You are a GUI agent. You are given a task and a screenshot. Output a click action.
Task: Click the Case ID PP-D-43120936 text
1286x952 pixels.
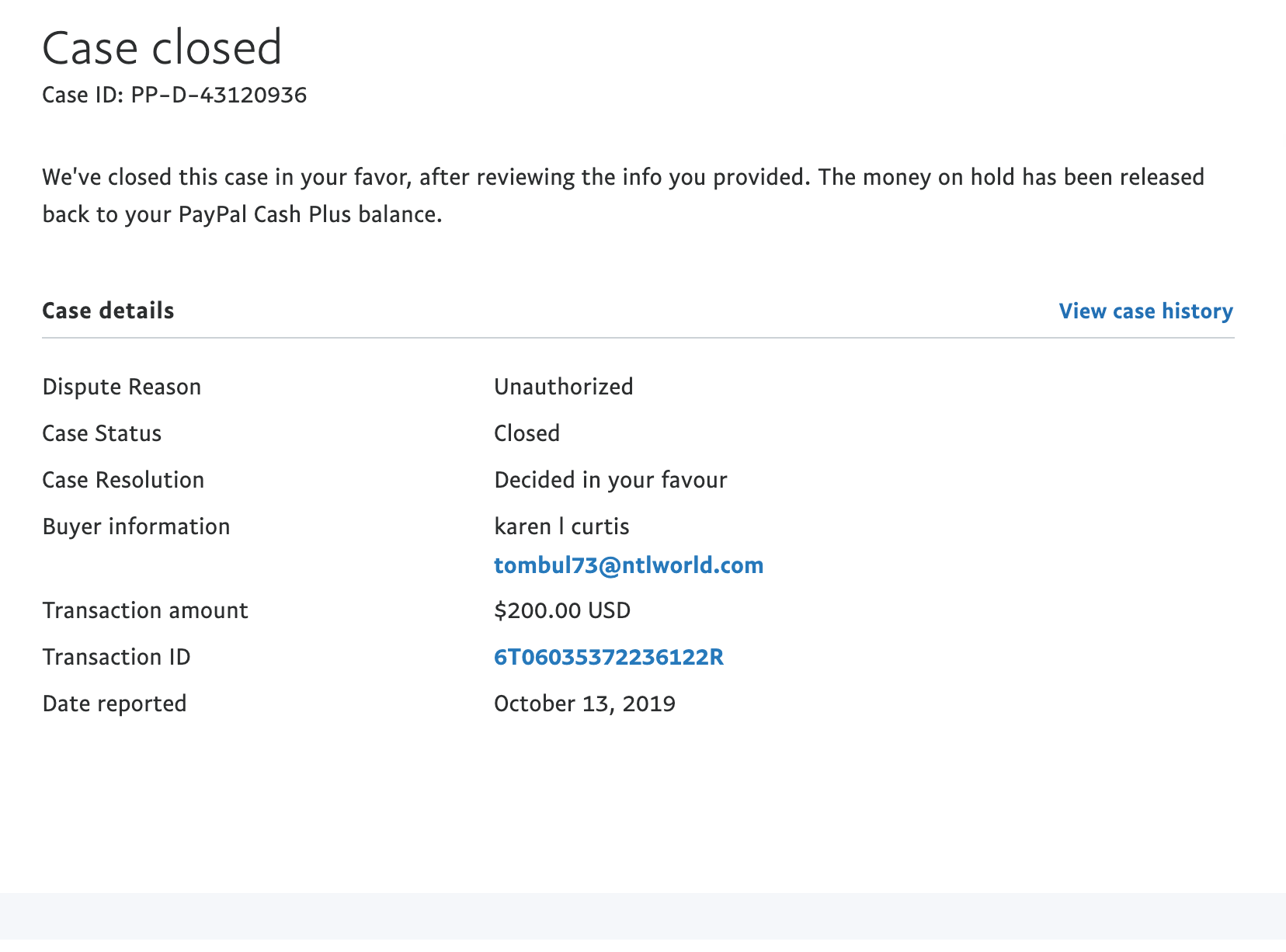(174, 96)
